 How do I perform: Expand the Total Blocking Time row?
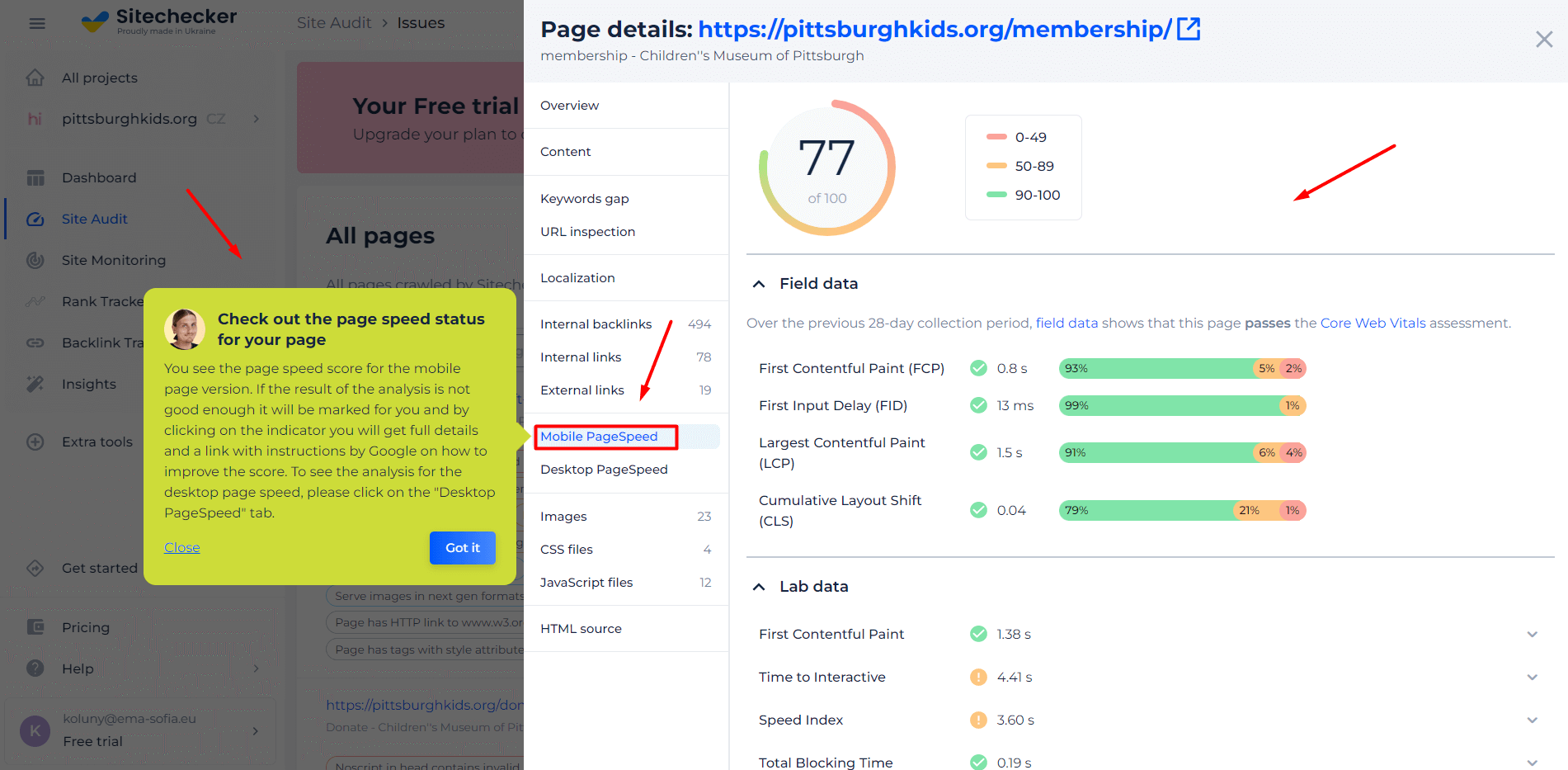coord(1532,763)
